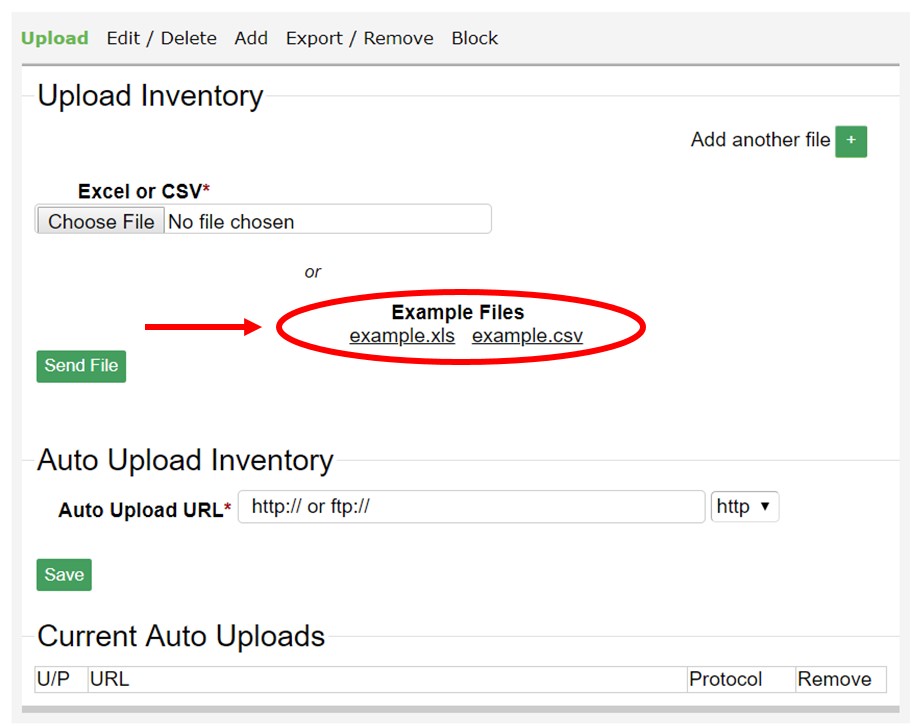This screenshot has height=726, width=920.
Task: Click the Send File button
Action: point(81,366)
